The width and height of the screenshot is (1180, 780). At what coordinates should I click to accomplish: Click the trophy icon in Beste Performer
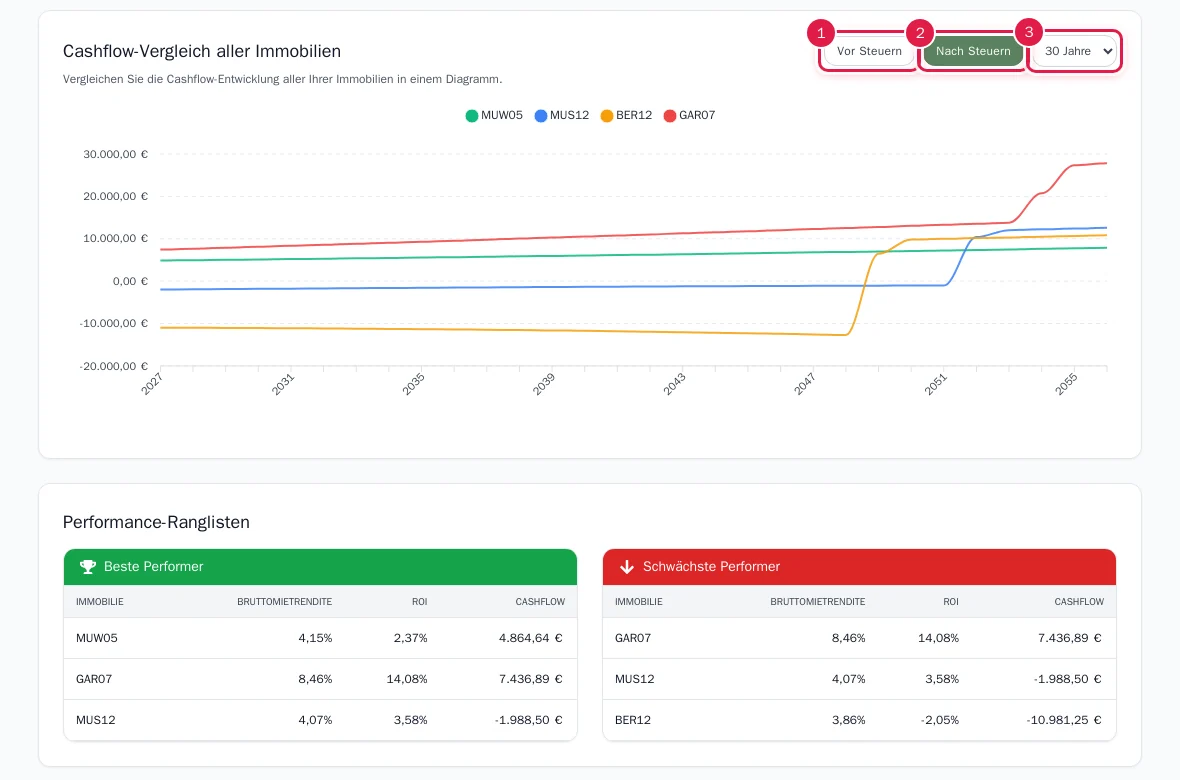coord(88,567)
